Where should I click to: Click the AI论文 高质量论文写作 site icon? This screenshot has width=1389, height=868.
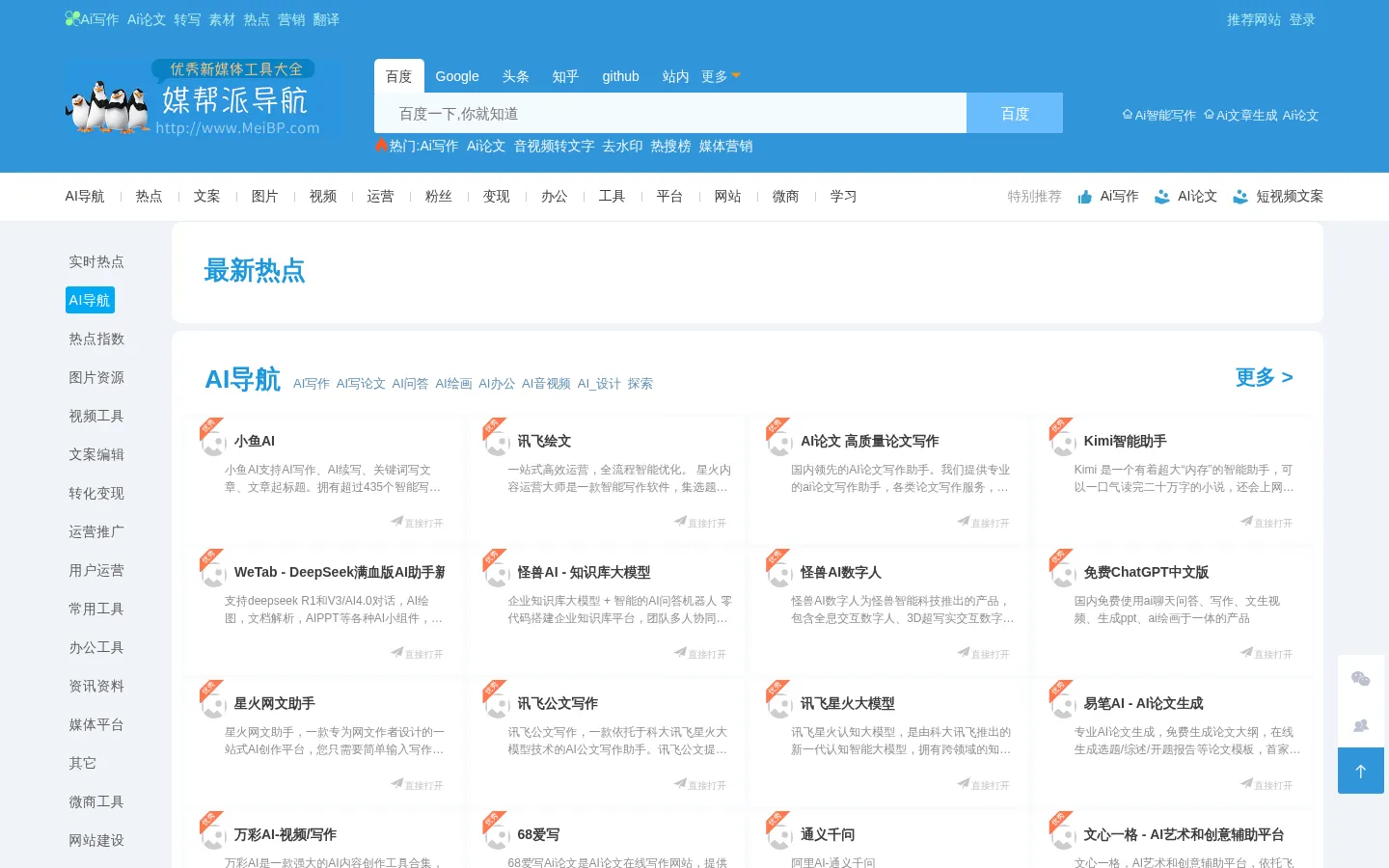tap(779, 442)
